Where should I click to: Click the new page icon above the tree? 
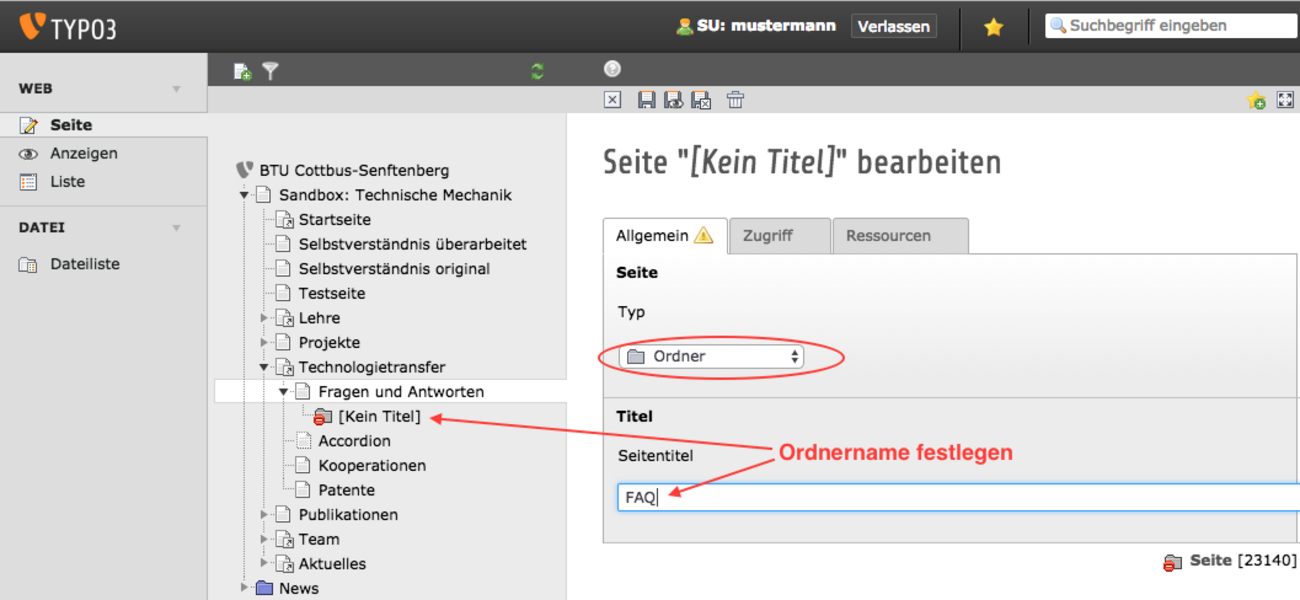click(242, 71)
